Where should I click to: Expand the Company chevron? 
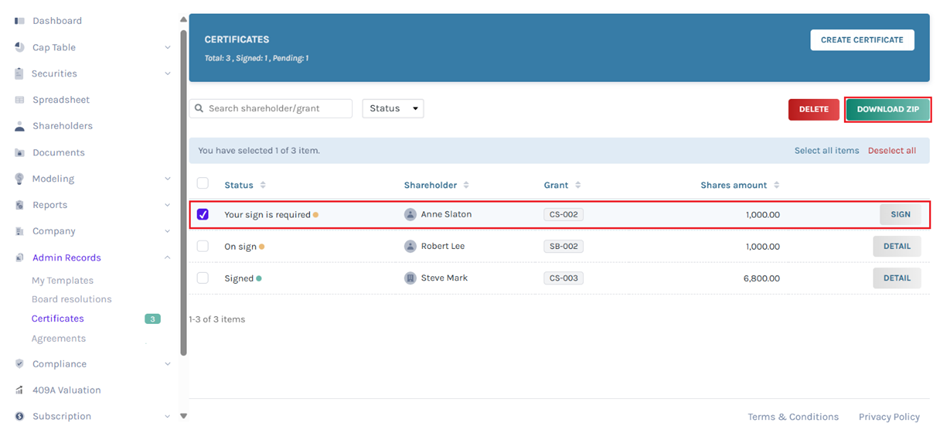point(167,231)
